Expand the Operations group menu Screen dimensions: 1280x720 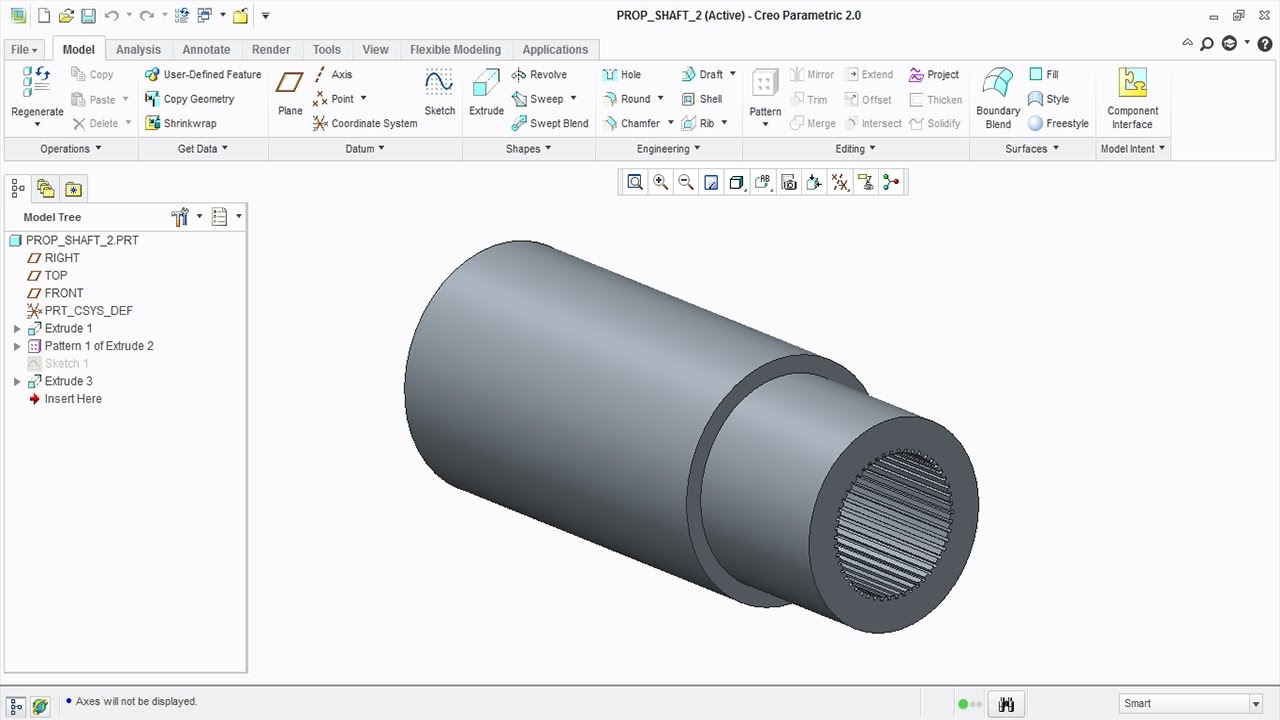point(71,149)
